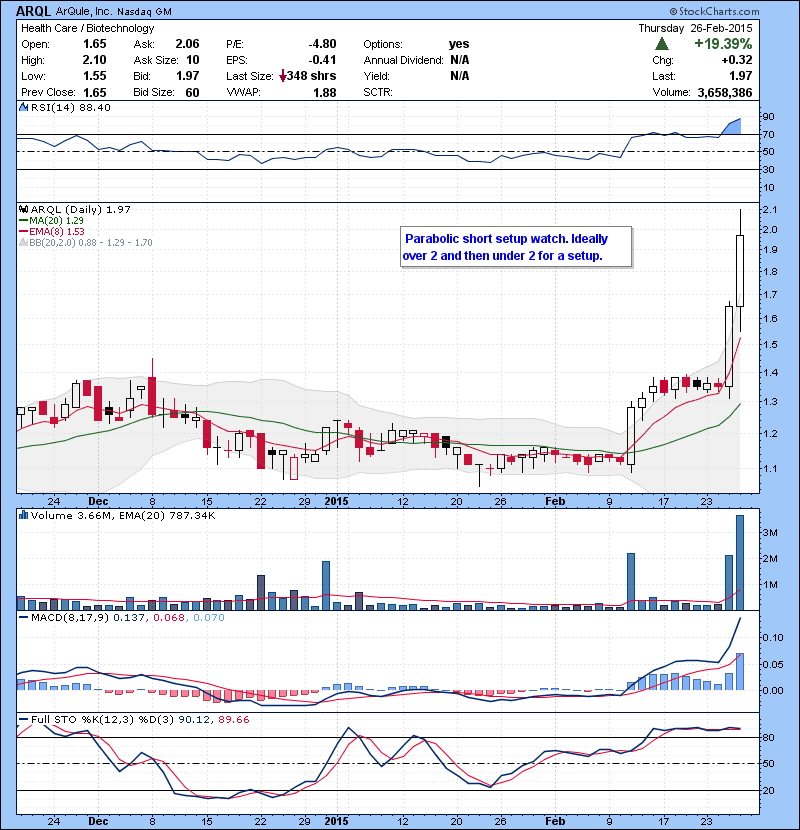This screenshot has width=800, height=830.
Task: Click the Dec label on price chart axis
Action: [97, 500]
